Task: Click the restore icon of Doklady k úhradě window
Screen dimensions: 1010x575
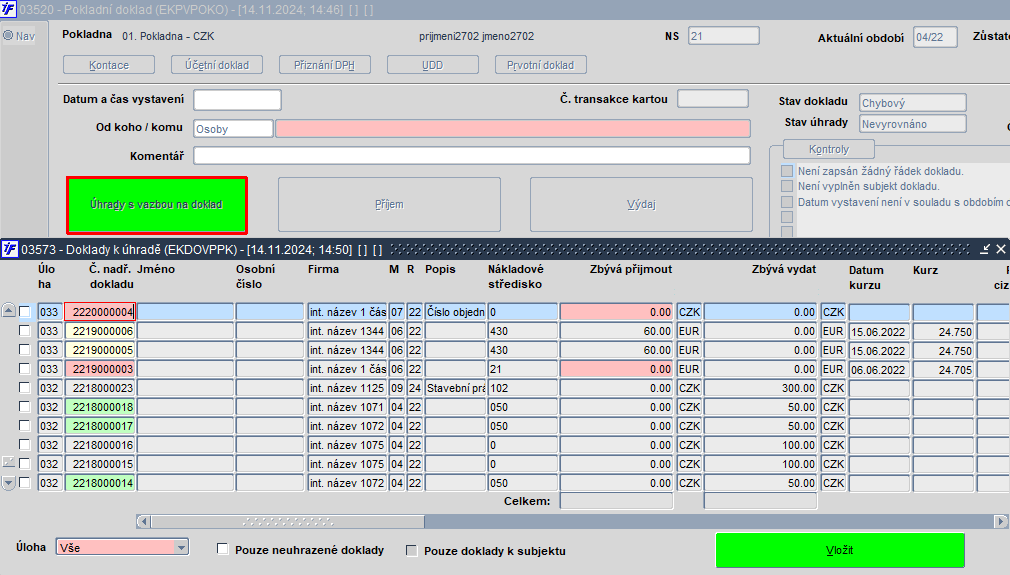Action: coord(985,249)
